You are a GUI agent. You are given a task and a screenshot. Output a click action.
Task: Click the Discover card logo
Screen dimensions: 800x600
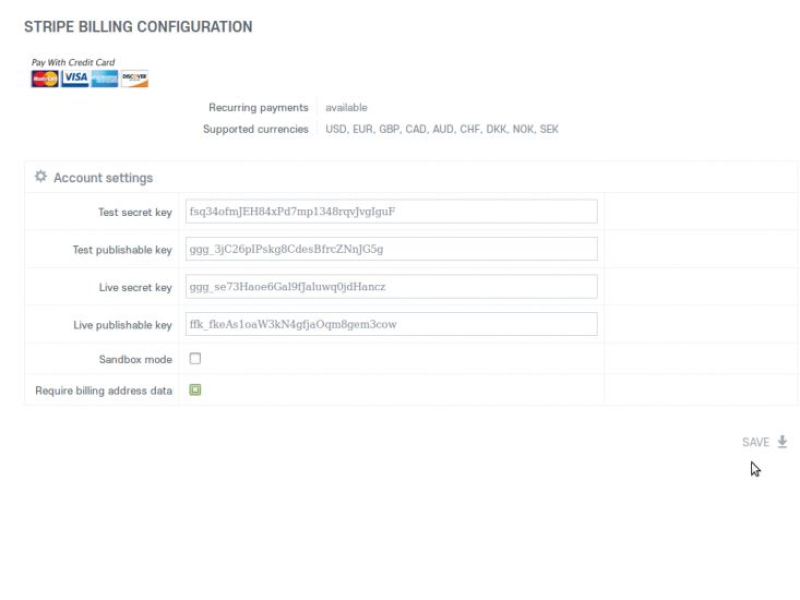pos(134,79)
